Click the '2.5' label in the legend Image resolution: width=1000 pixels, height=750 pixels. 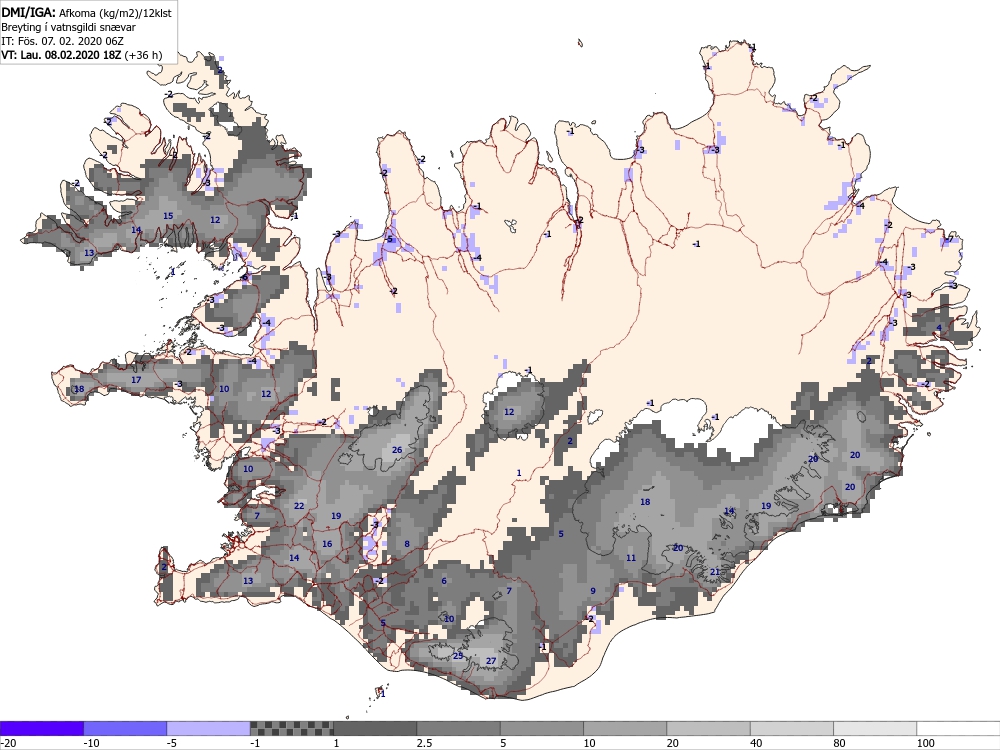click(x=424, y=743)
